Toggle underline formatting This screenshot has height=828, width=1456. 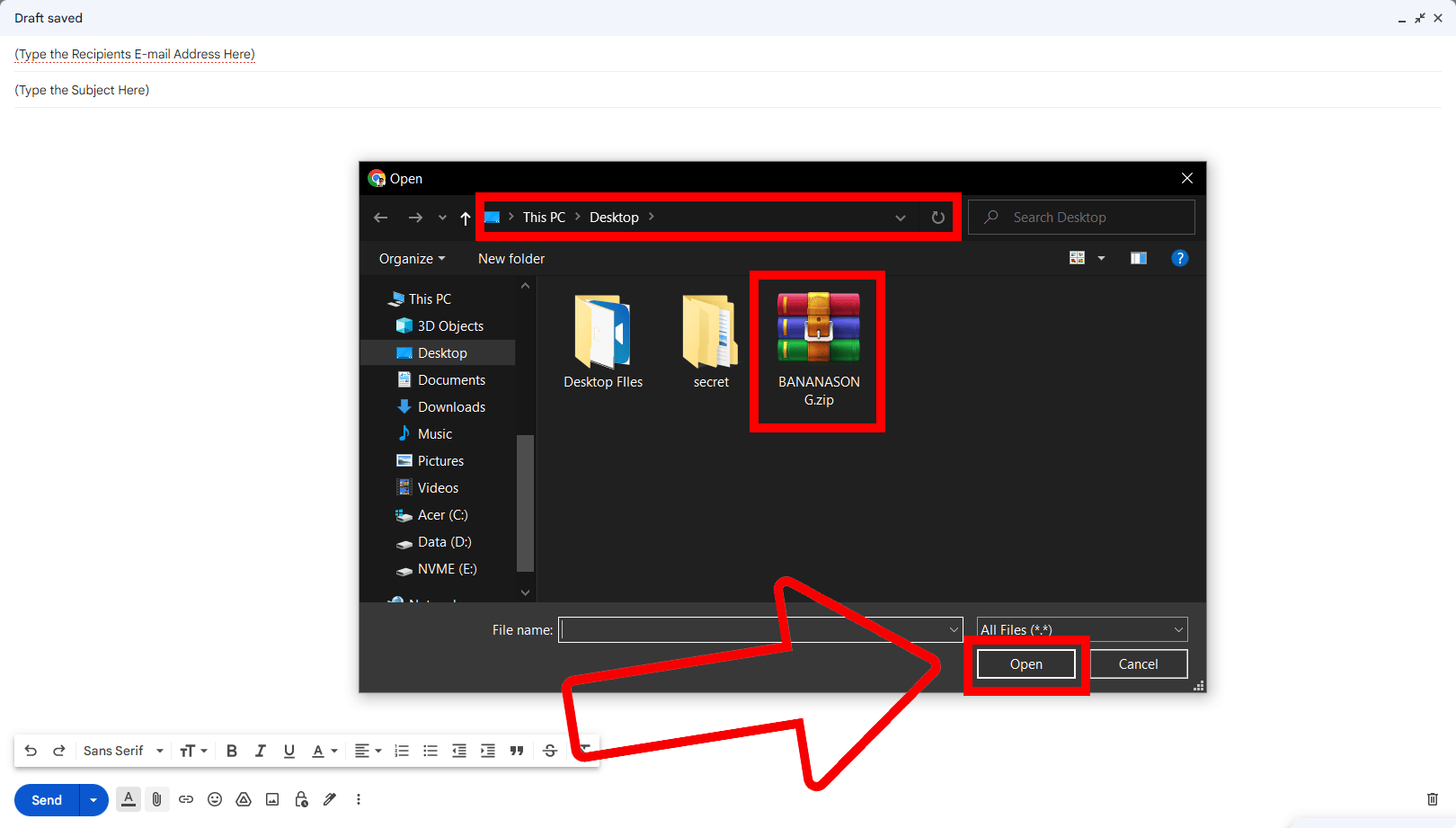[x=289, y=750]
